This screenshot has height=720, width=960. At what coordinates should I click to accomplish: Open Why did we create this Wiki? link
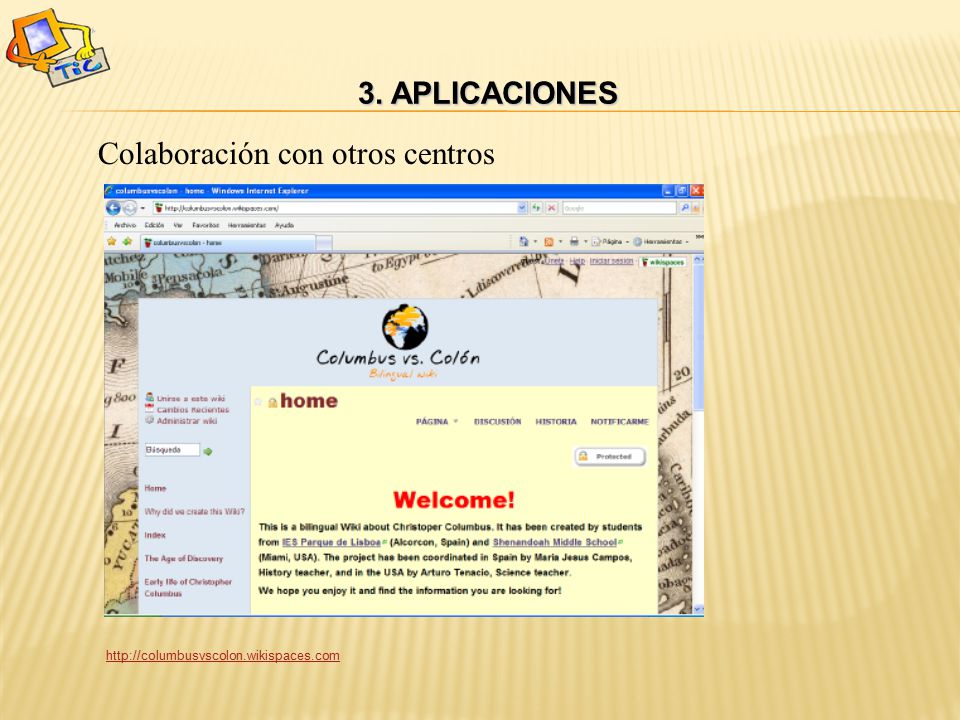pos(195,512)
